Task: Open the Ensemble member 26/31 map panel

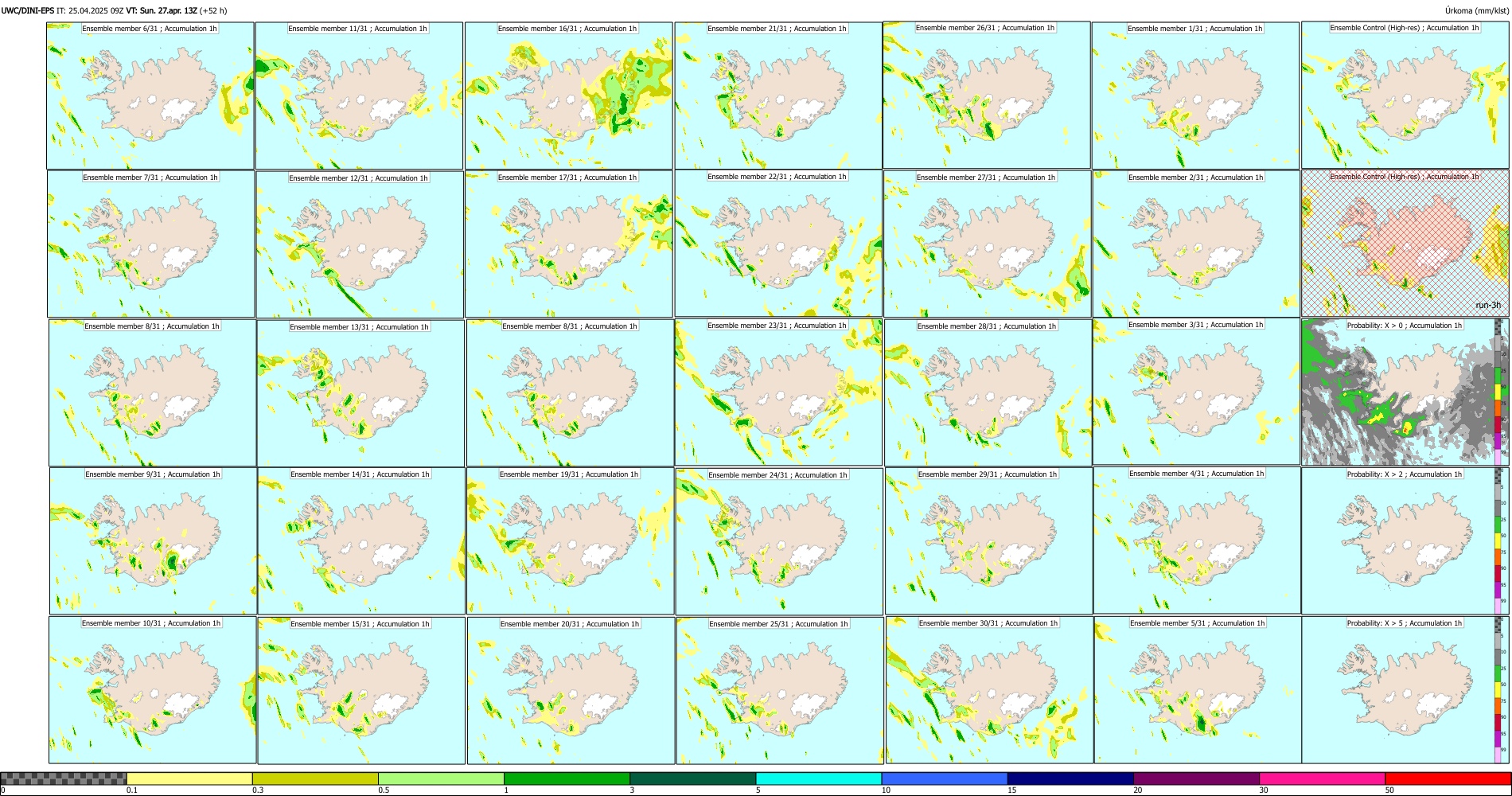Action: [x=987, y=95]
